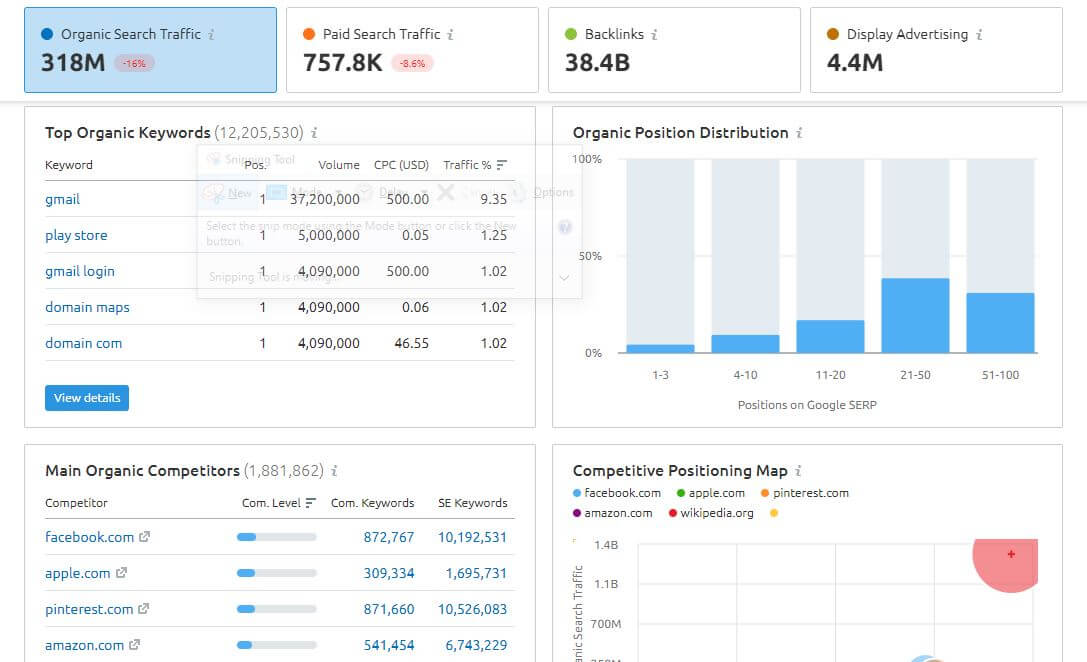Click the 51-100 positions bar

1000,323
